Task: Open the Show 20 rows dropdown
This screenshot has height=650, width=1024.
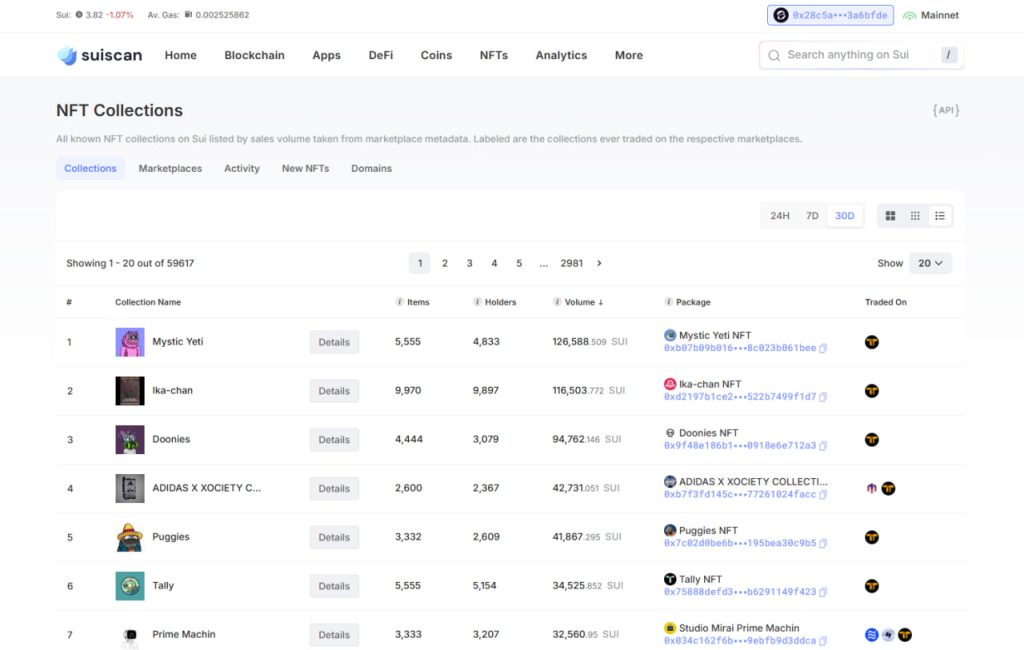Action: [930, 263]
